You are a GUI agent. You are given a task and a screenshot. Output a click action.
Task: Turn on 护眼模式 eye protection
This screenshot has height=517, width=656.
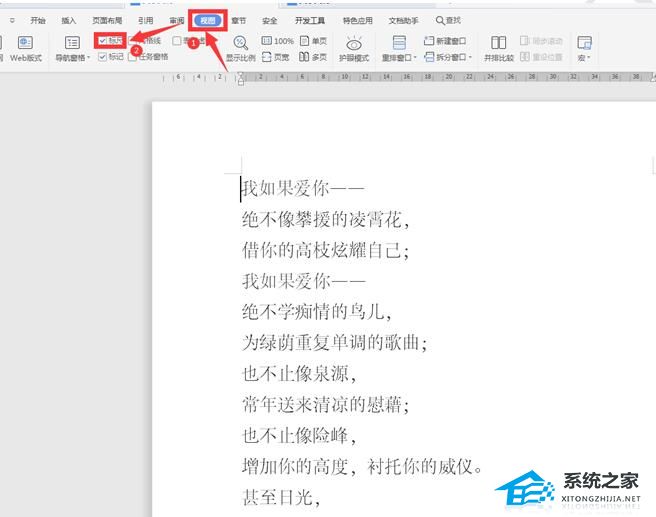coord(354,49)
